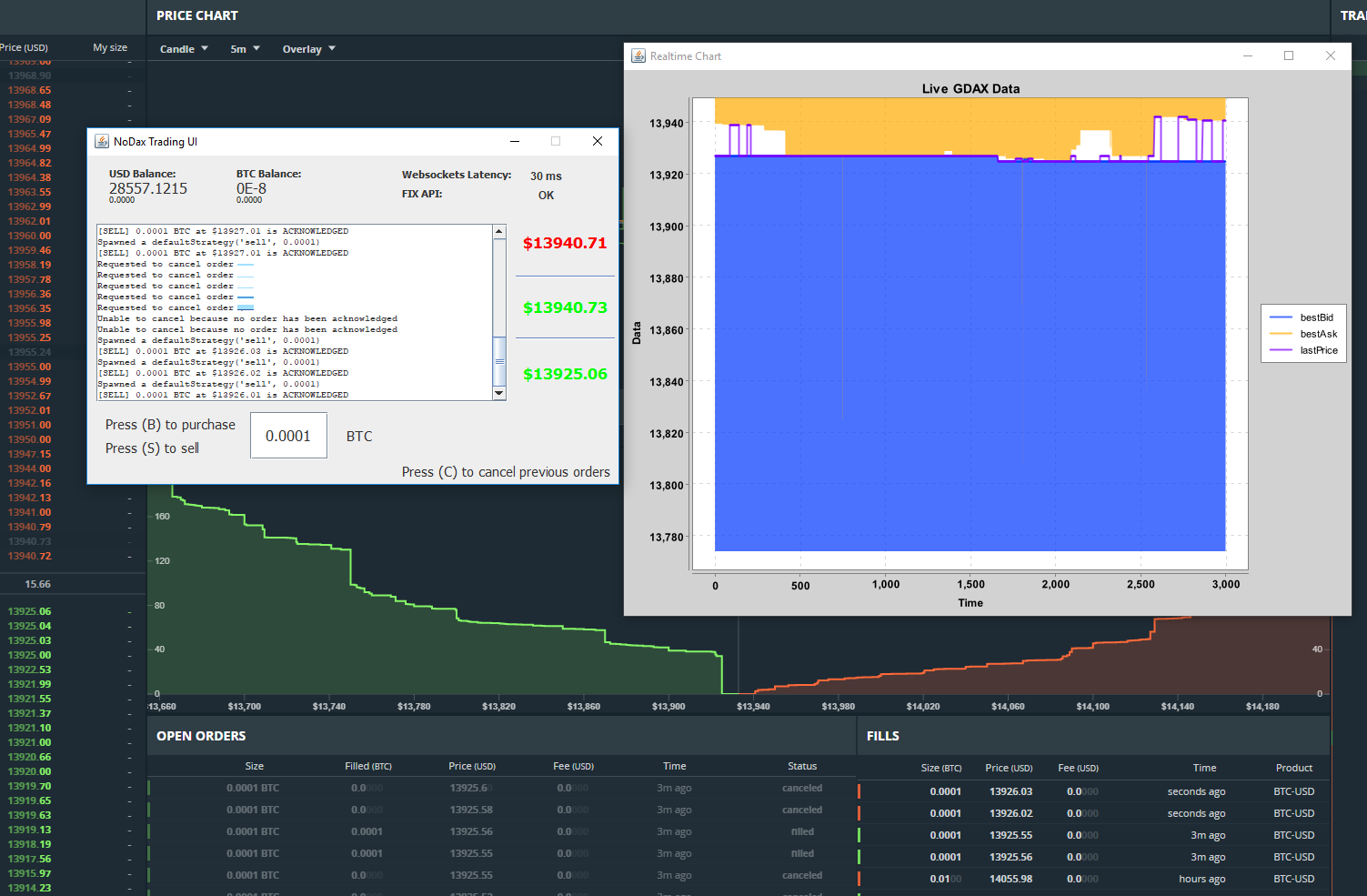Image resolution: width=1367 pixels, height=896 pixels.
Task: Close the NoDax Trading UI window
Action: tap(598, 141)
